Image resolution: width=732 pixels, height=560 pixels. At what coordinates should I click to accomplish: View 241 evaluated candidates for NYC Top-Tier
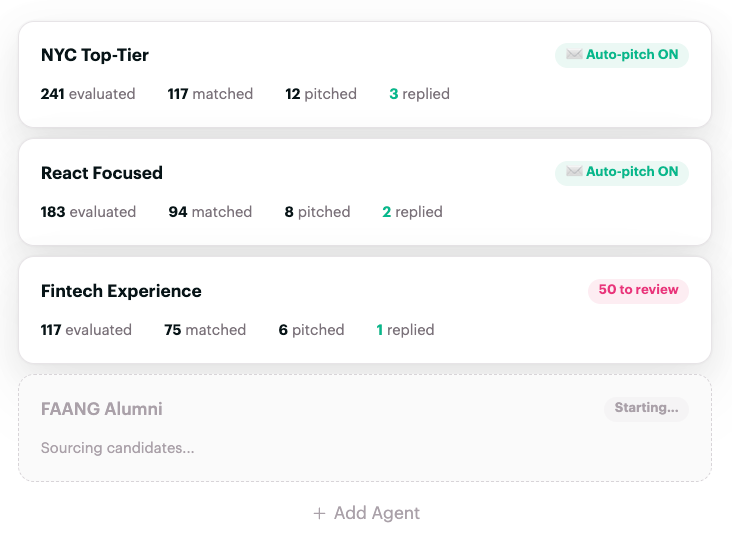[x=88, y=94]
